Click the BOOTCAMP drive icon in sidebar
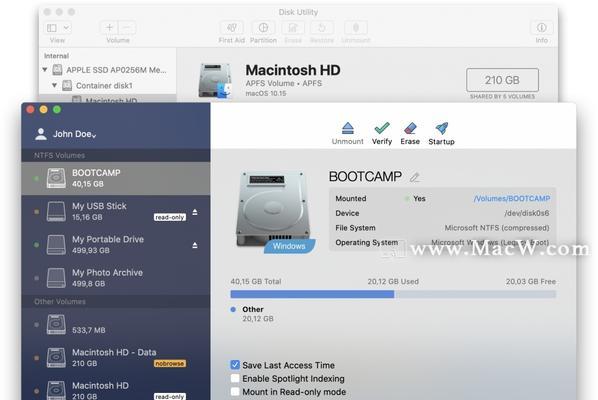The image size is (598, 400). click(x=56, y=178)
